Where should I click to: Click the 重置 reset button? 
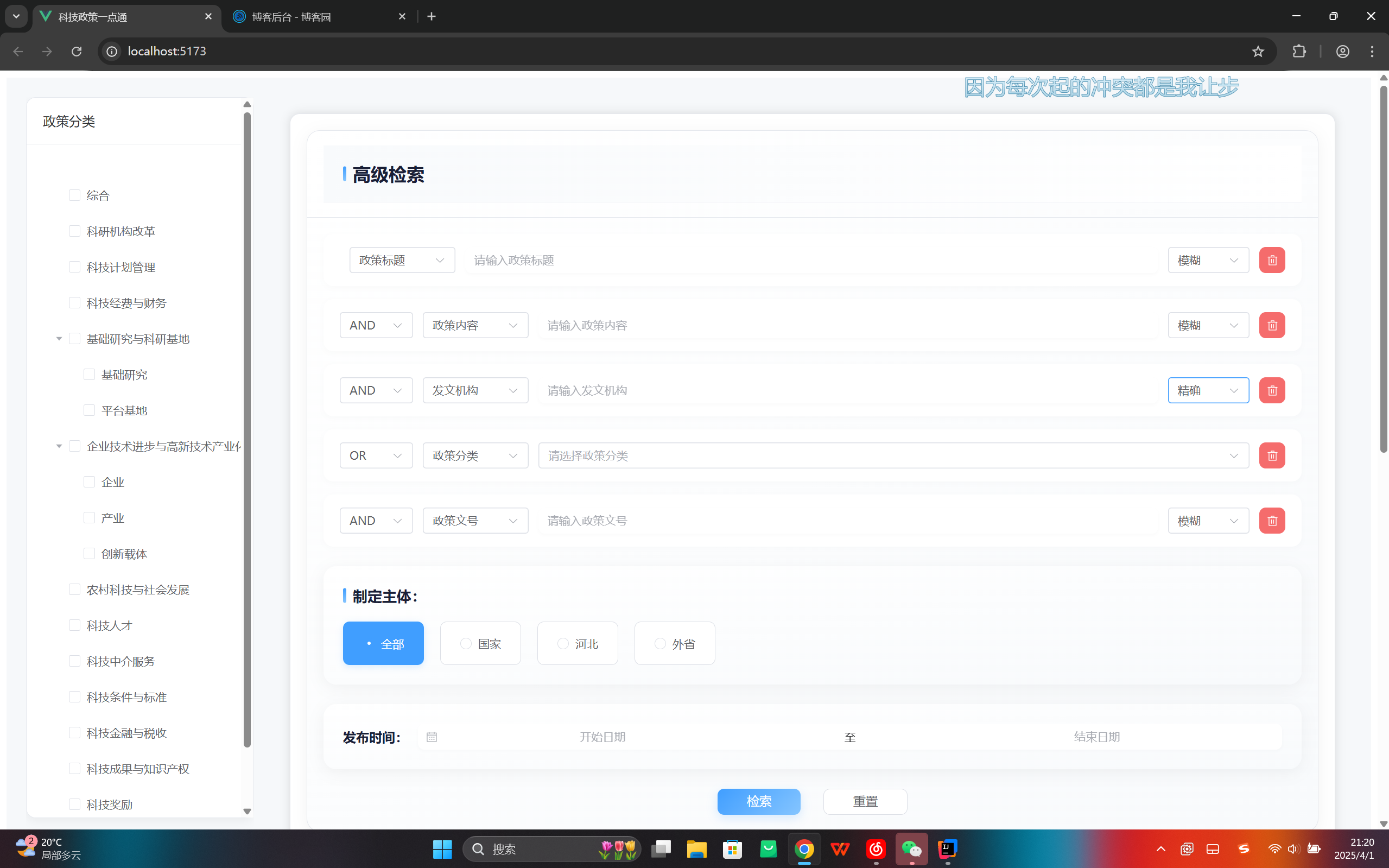[865, 801]
